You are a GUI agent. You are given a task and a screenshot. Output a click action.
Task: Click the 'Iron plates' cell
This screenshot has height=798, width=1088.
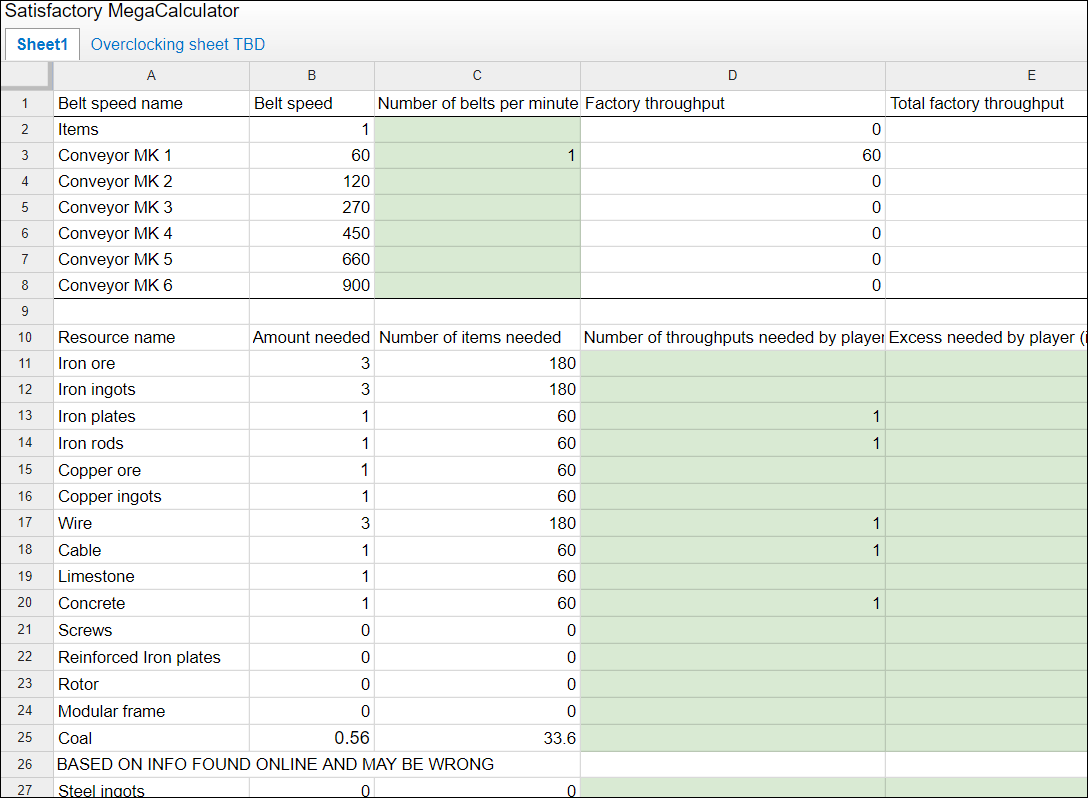pos(151,416)
